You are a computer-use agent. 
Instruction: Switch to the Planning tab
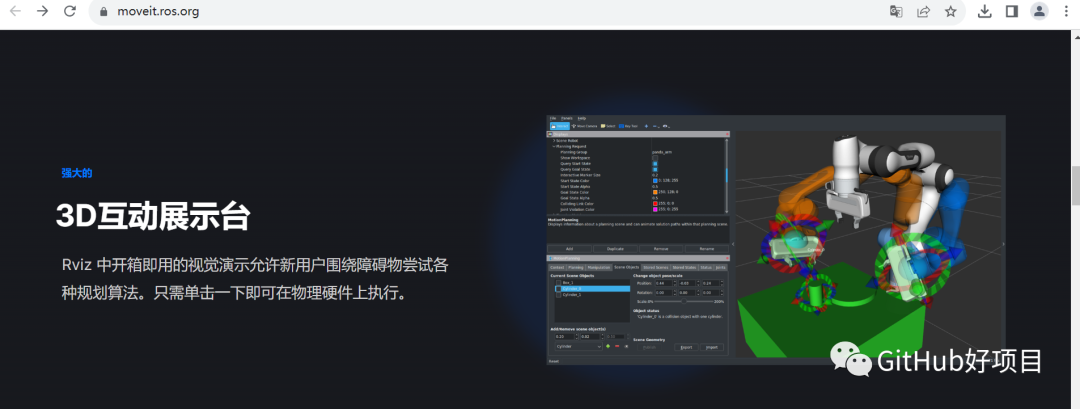(x=576, y=267)
